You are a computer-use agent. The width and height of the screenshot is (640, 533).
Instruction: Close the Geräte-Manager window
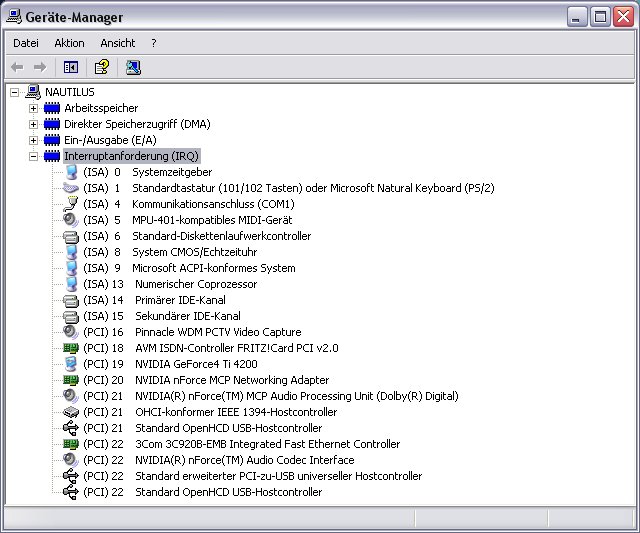[623, 17]
